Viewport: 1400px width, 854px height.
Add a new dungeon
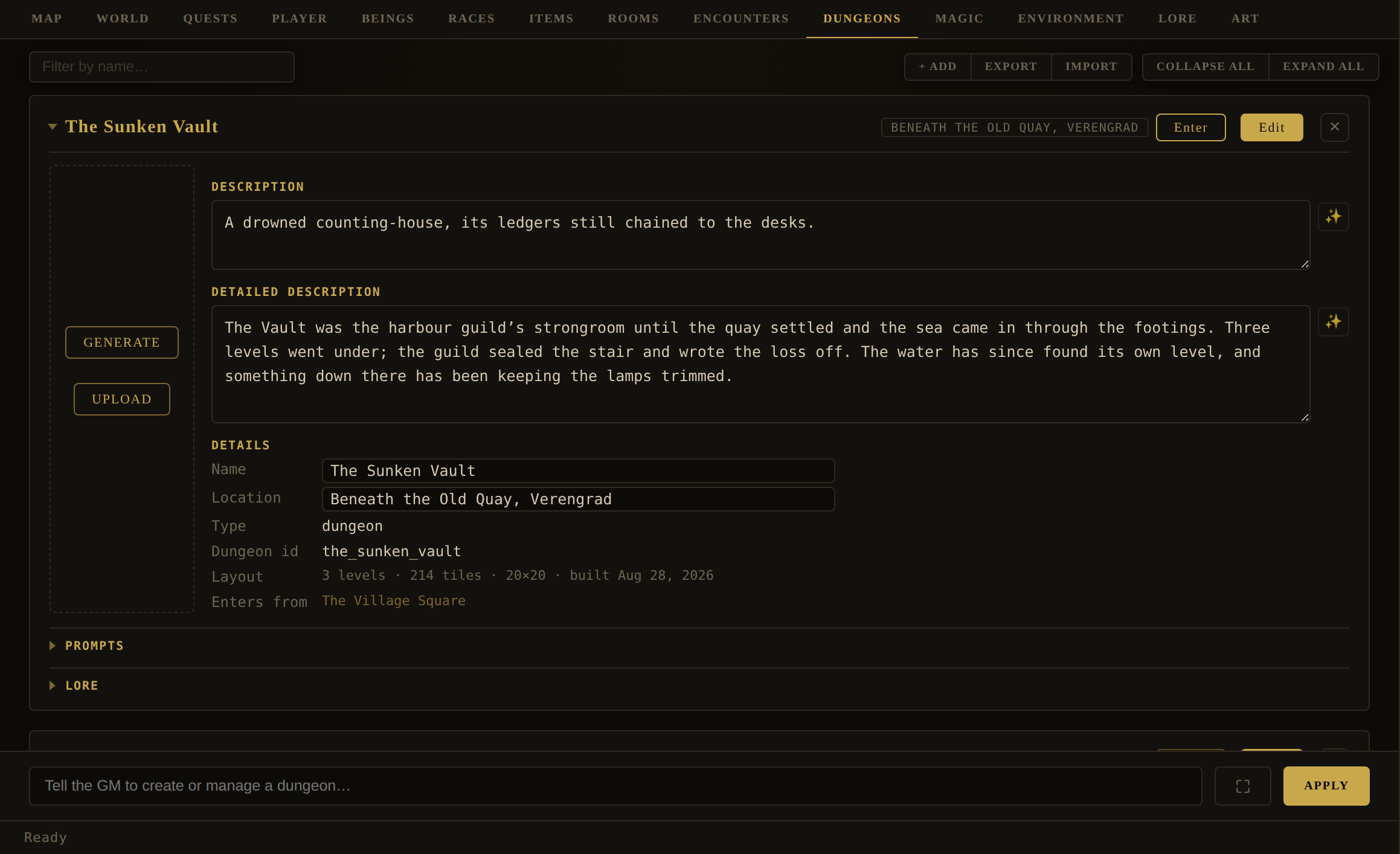pyautogui.click(x=937, y=66)
